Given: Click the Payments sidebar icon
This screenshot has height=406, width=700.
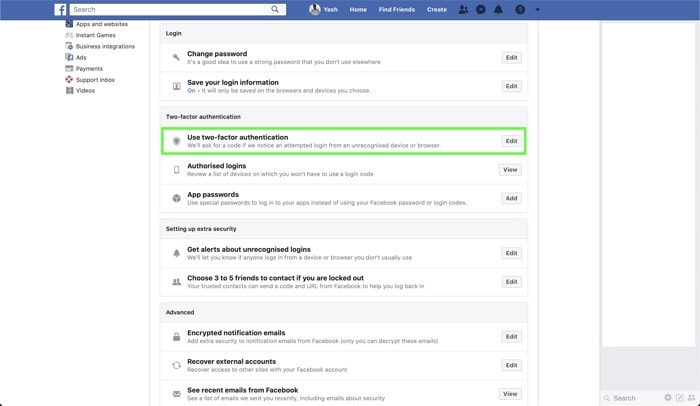Looking at the screenshot, I should (69, 68).
